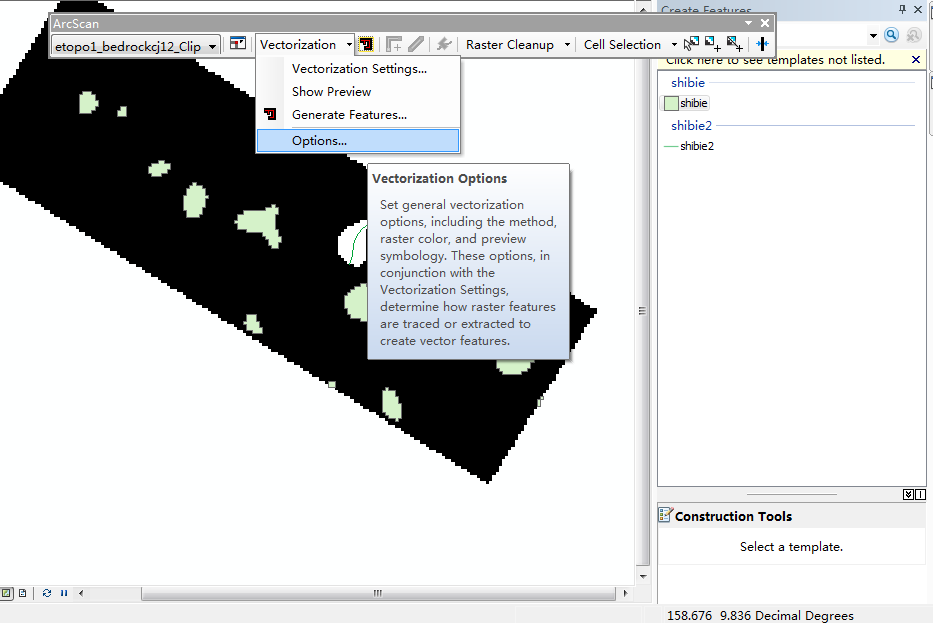Switch to Layout View button
This screenshot has width=933, height=623.
[x=23, y=593]
